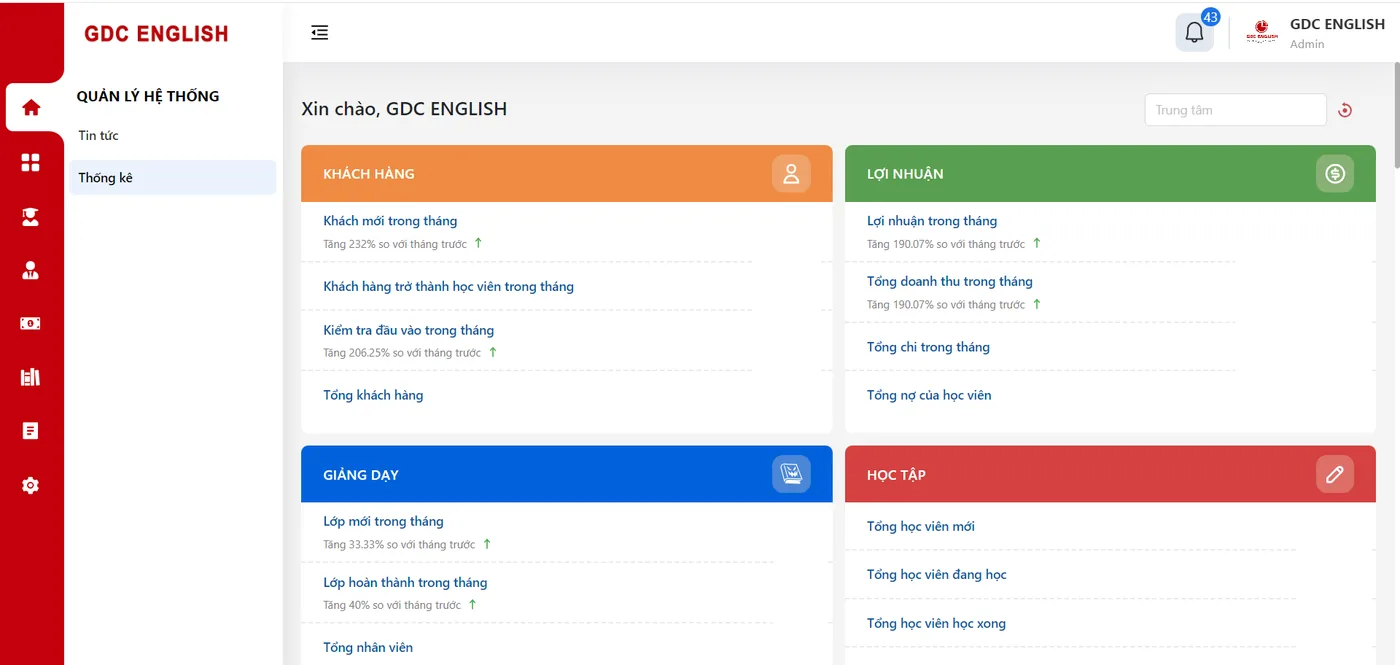Click Tổng nhân viên
1400x665 pixels.
tap(368, 647)
